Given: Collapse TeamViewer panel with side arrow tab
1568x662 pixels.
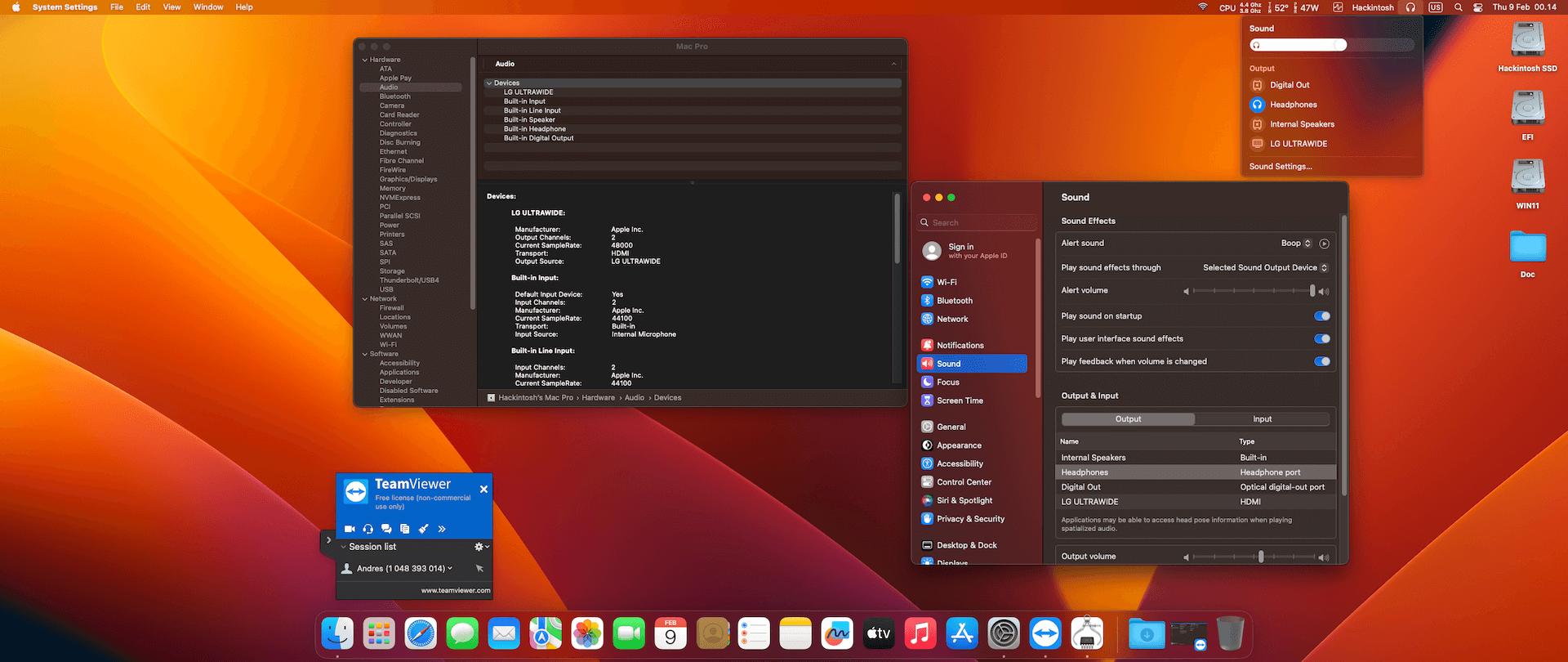Looking at the screenshot, I should (328, 540).
